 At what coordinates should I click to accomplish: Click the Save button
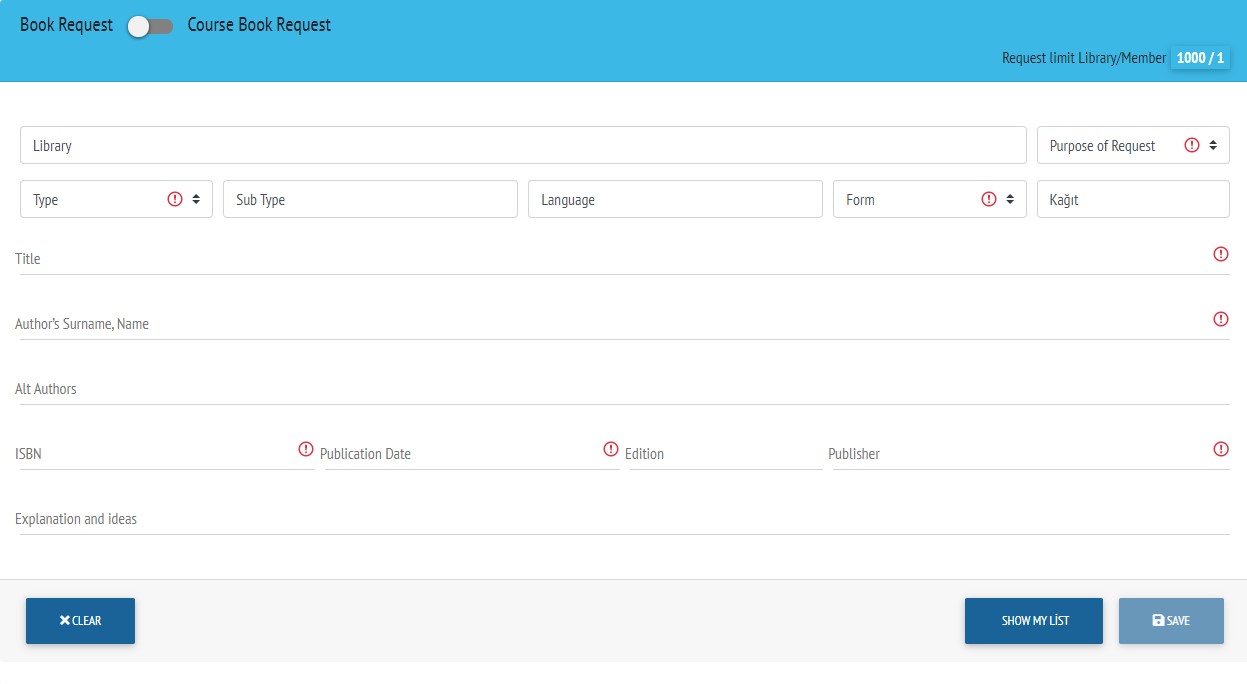click(x=1171, y=621)
